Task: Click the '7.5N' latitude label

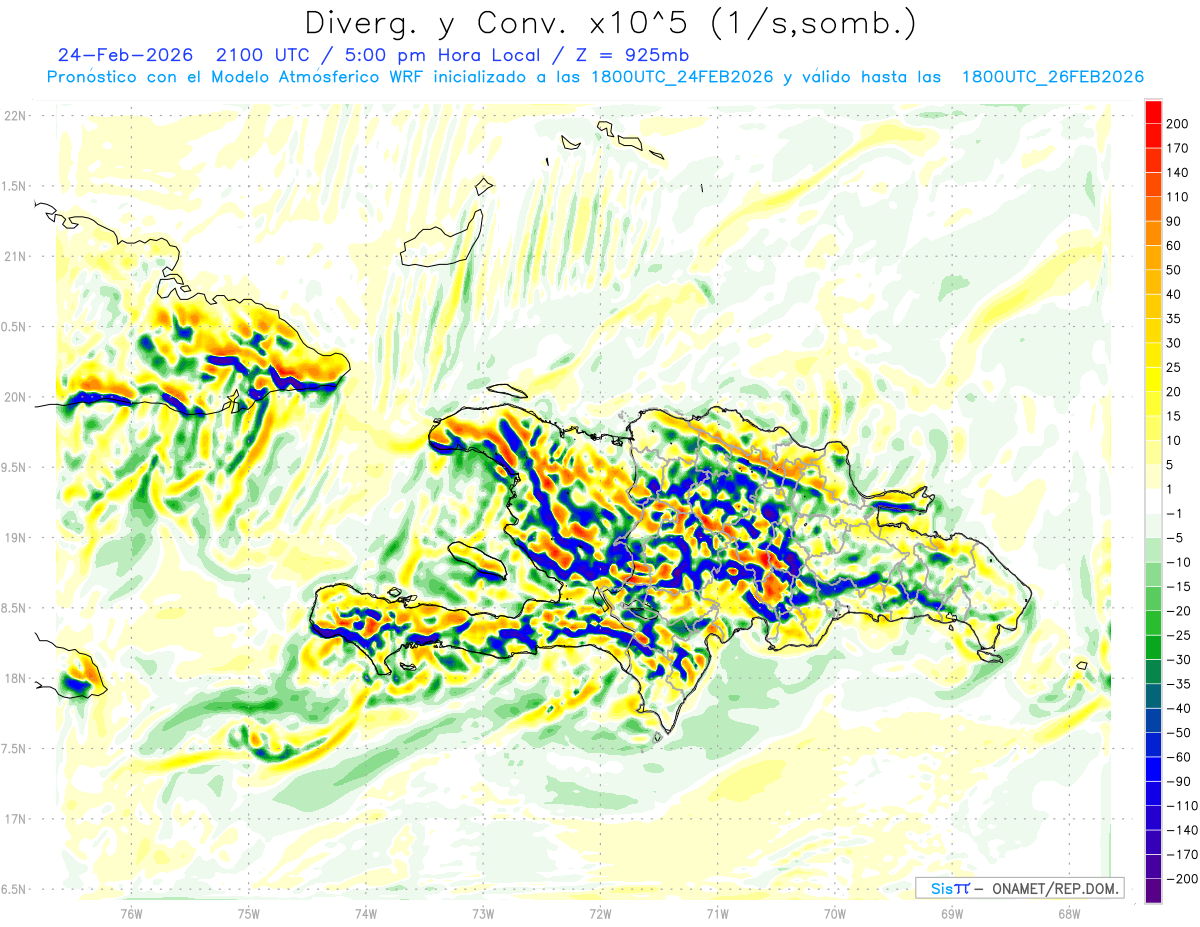Action: (15, 749)
